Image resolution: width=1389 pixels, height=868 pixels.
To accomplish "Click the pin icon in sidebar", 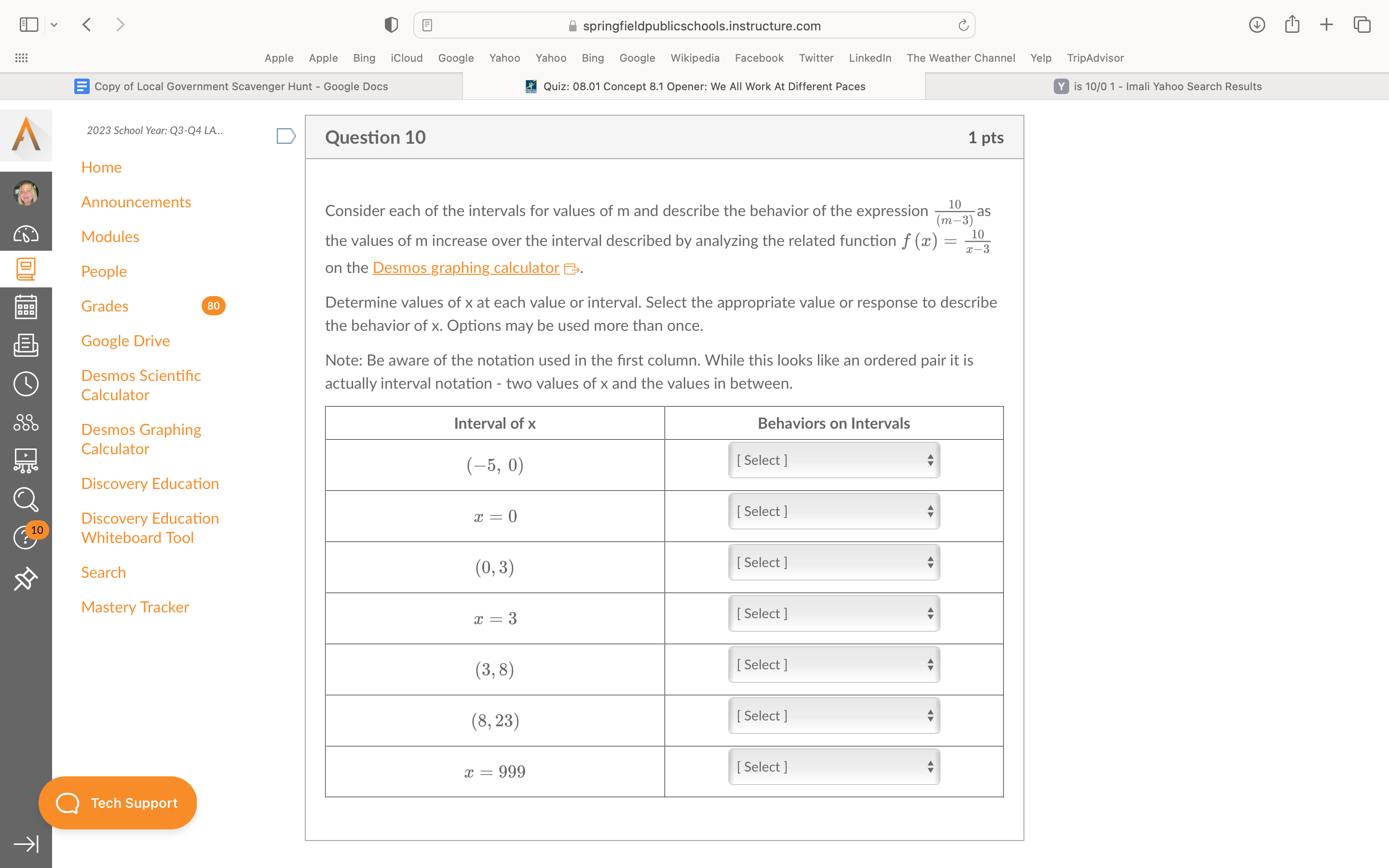I will coord(26,579).
